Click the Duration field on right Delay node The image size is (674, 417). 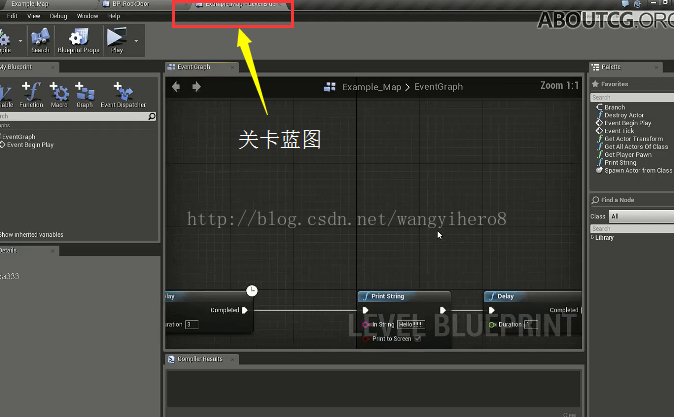pyautogui.click(x=531, y=325)
